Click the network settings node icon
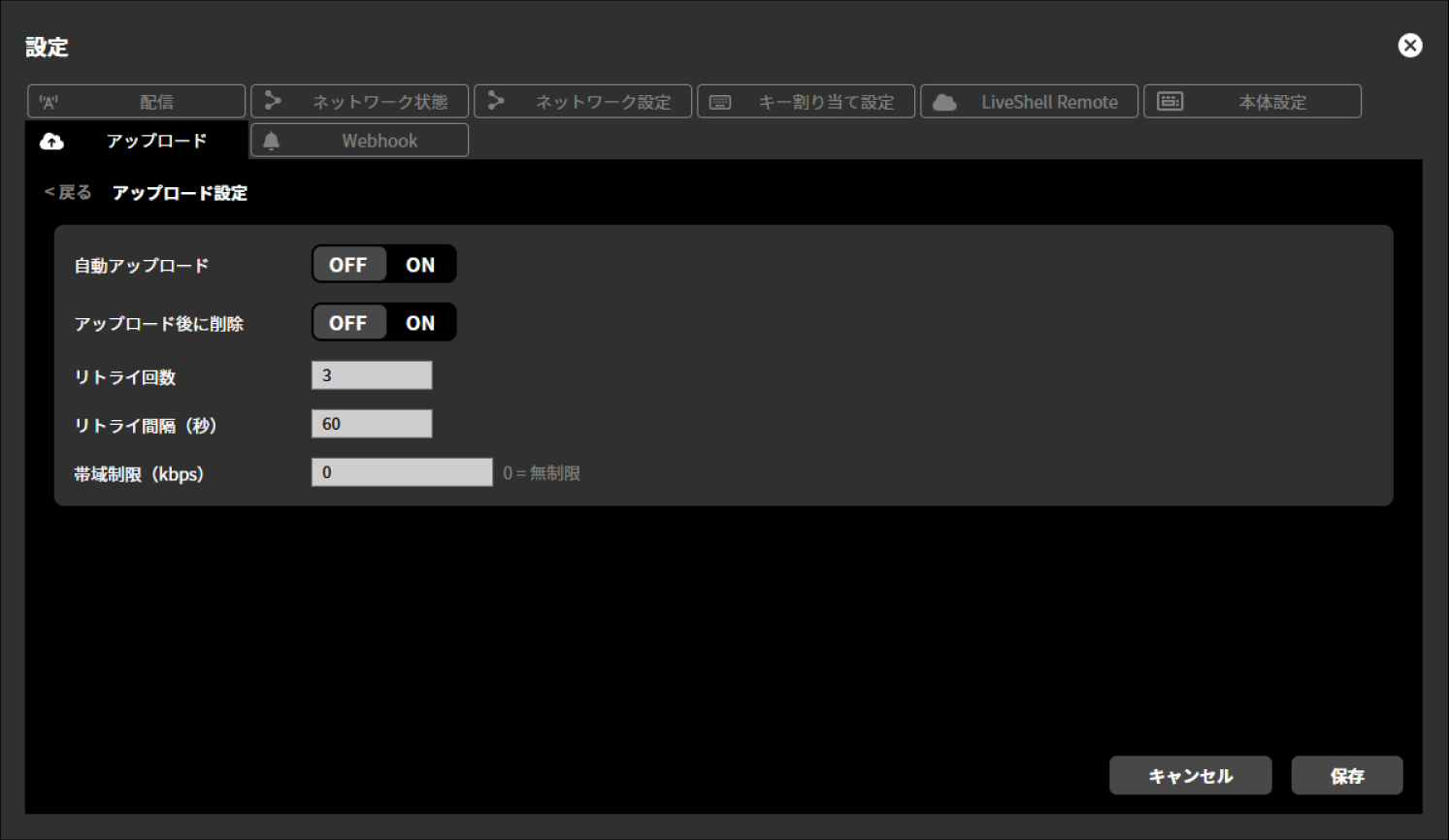1449x840 pixels. pos(496,101)
